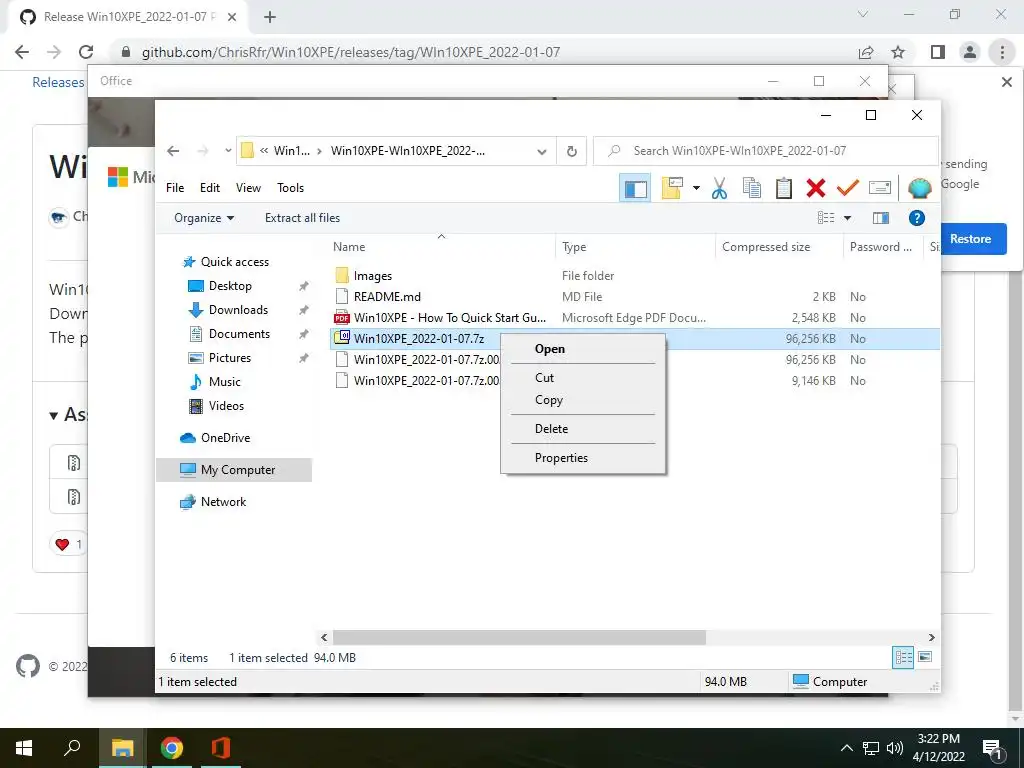Screen dimensions: 1024x768
Task: Click Chrome share page icon
Action: click(x=866, y=52)
